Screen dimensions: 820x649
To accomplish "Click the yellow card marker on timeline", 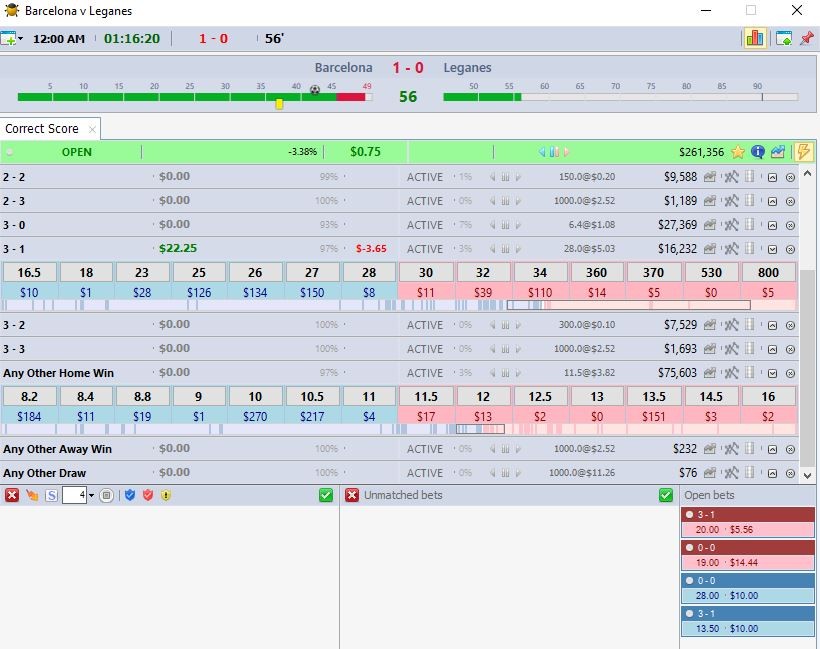I will (x=279, y=104).
